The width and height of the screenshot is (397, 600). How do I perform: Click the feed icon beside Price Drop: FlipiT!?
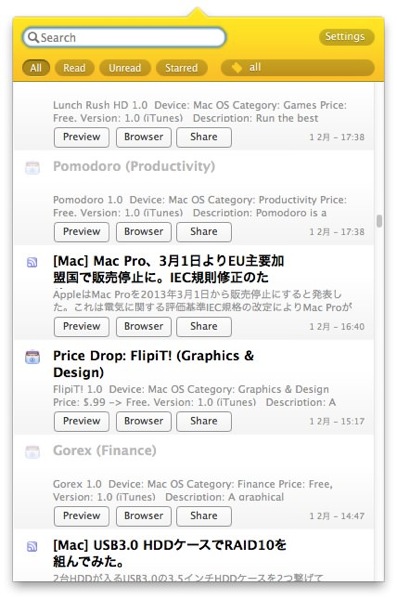33,357
